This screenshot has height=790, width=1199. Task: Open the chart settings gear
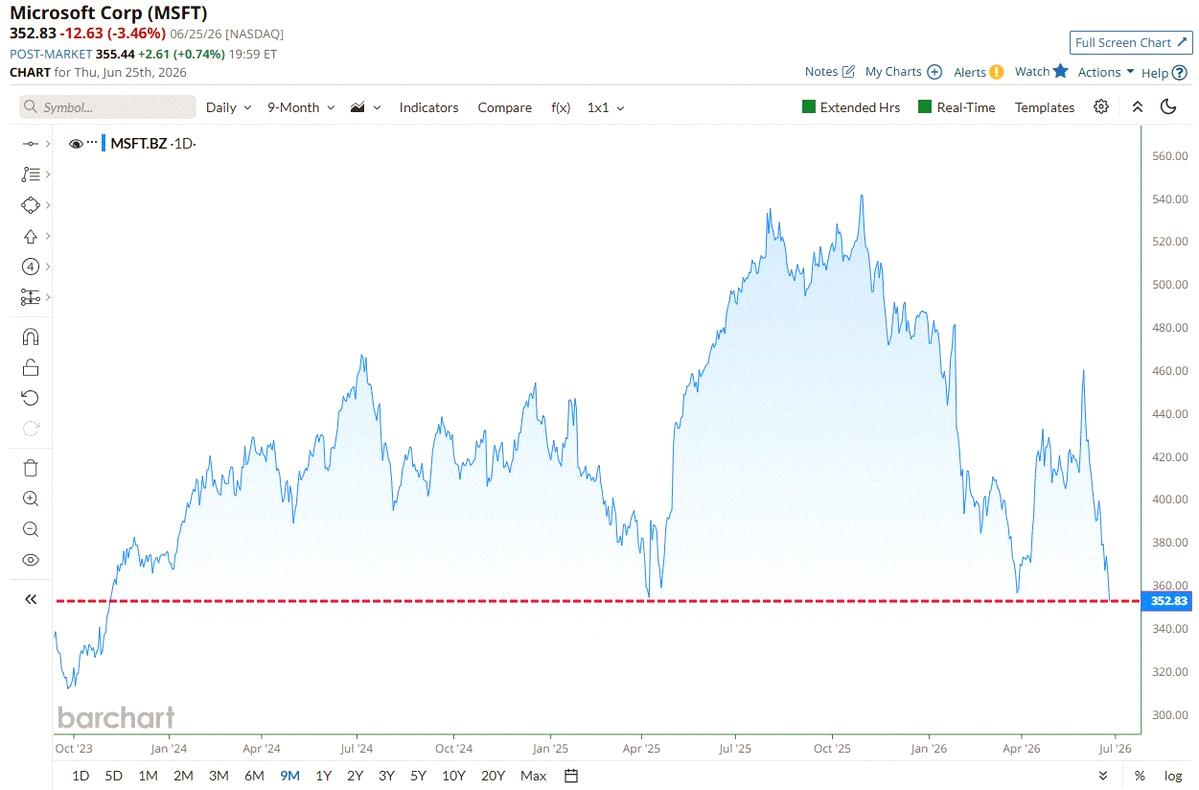1101,107
